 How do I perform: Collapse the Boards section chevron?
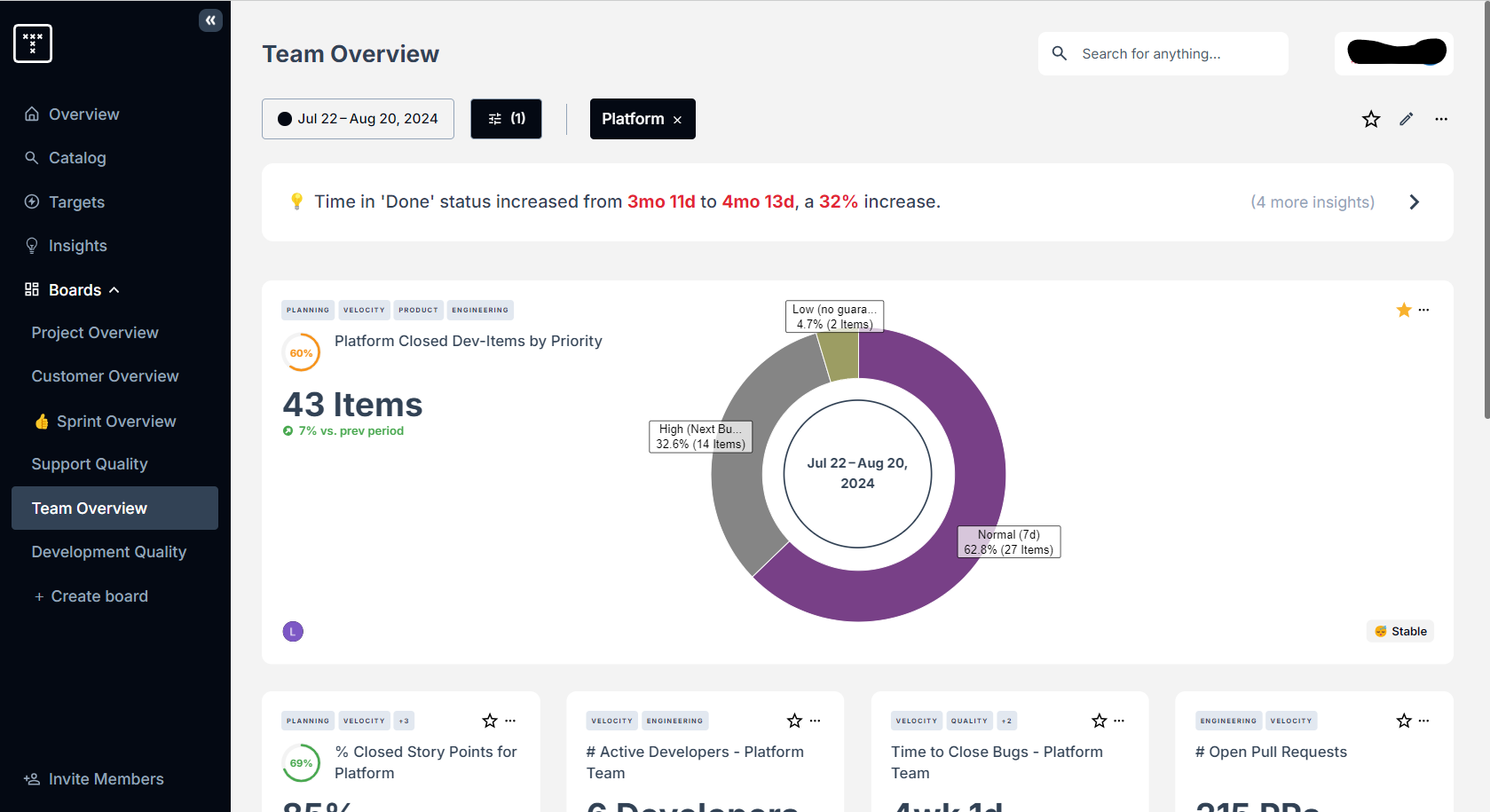point(114,289)
